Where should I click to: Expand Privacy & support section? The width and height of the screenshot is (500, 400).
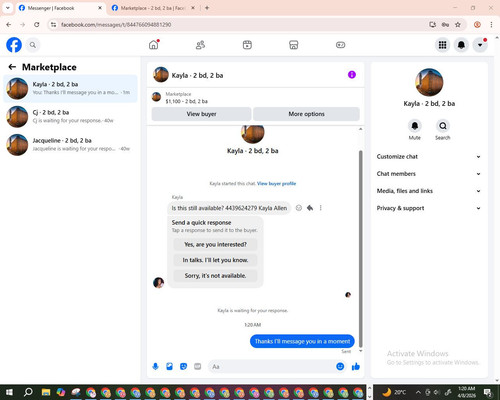click(x=429, y=208)
